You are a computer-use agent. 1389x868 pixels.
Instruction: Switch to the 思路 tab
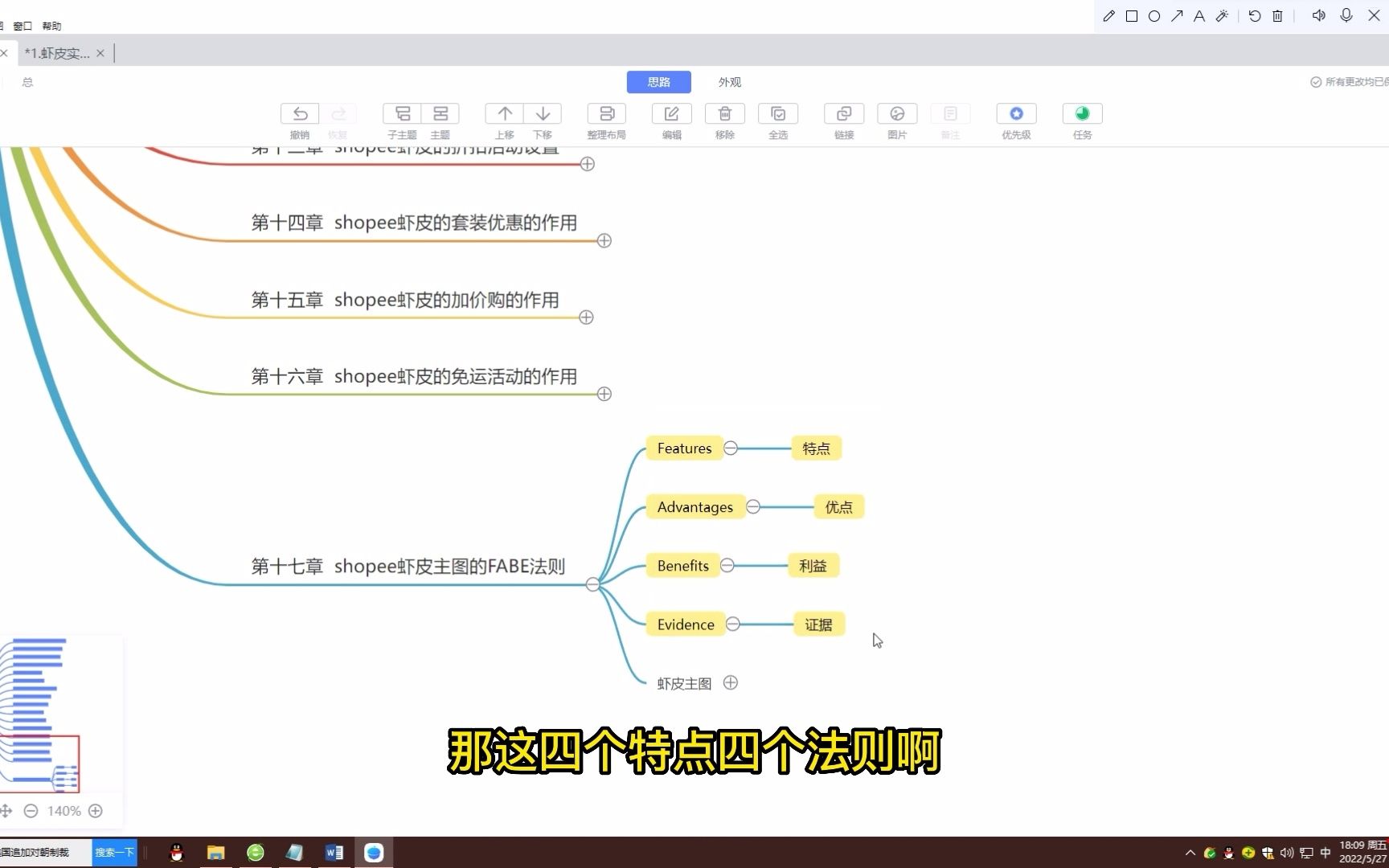pyautogui.click(x=659, y=82)
